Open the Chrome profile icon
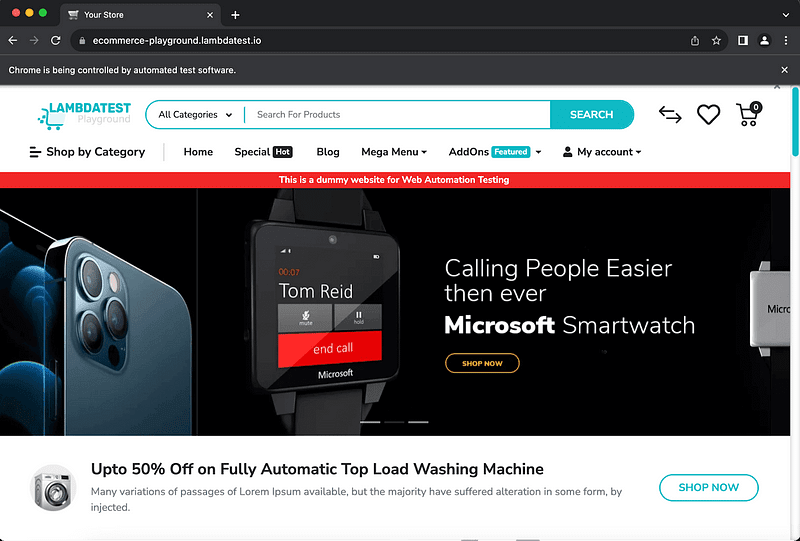This screenshot has width=800, height=541. point(764,40)
